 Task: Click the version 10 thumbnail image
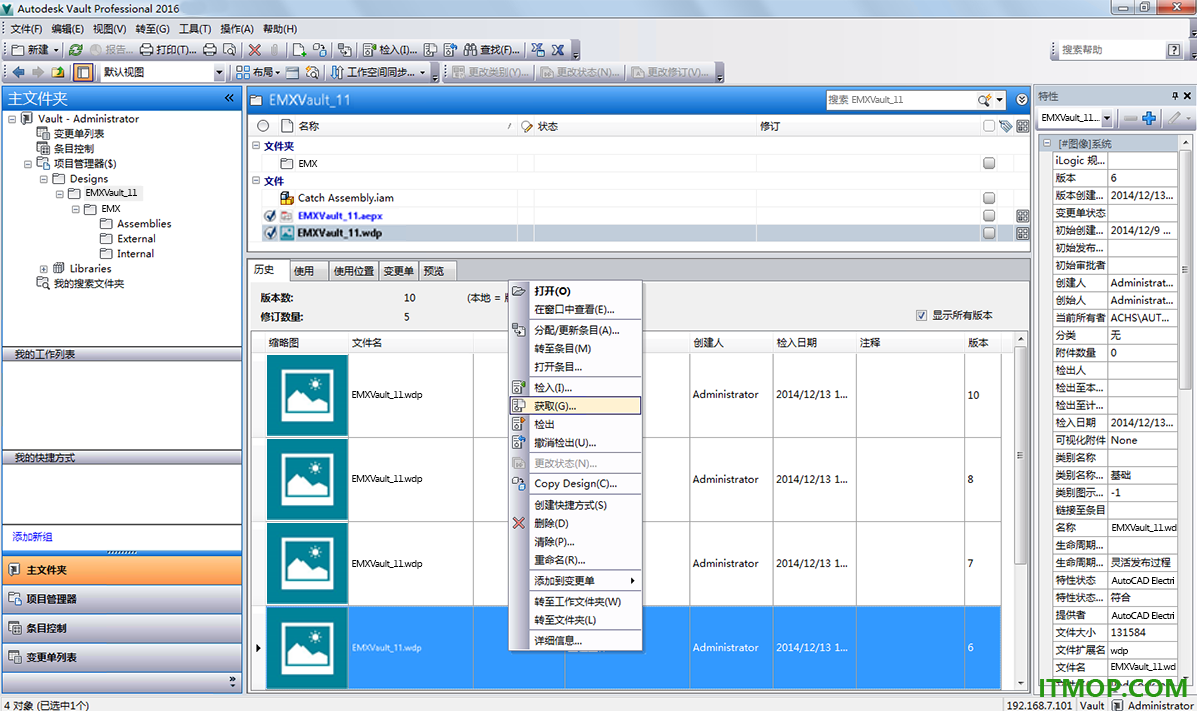(x=307, y=395)
